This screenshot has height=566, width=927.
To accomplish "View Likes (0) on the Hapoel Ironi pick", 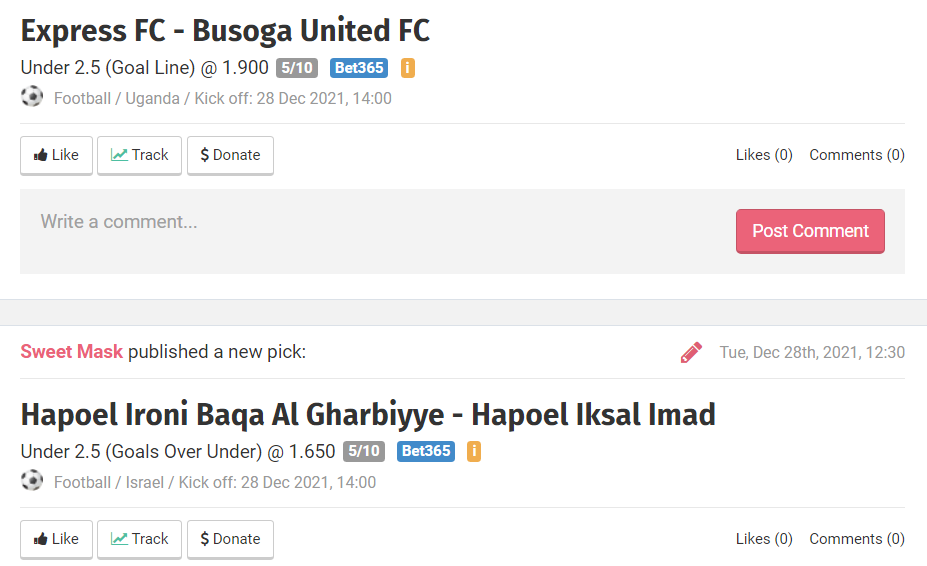I will [764, 539].
